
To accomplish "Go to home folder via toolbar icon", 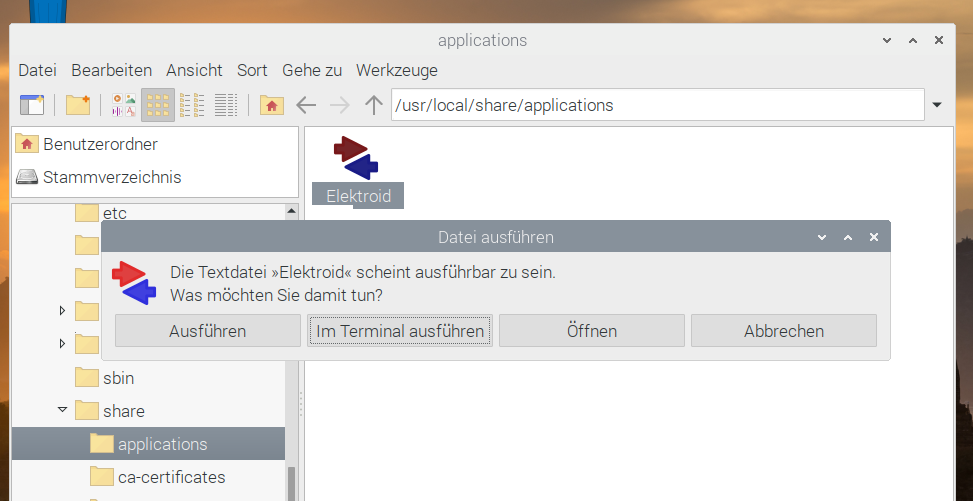I will [271, 105].
